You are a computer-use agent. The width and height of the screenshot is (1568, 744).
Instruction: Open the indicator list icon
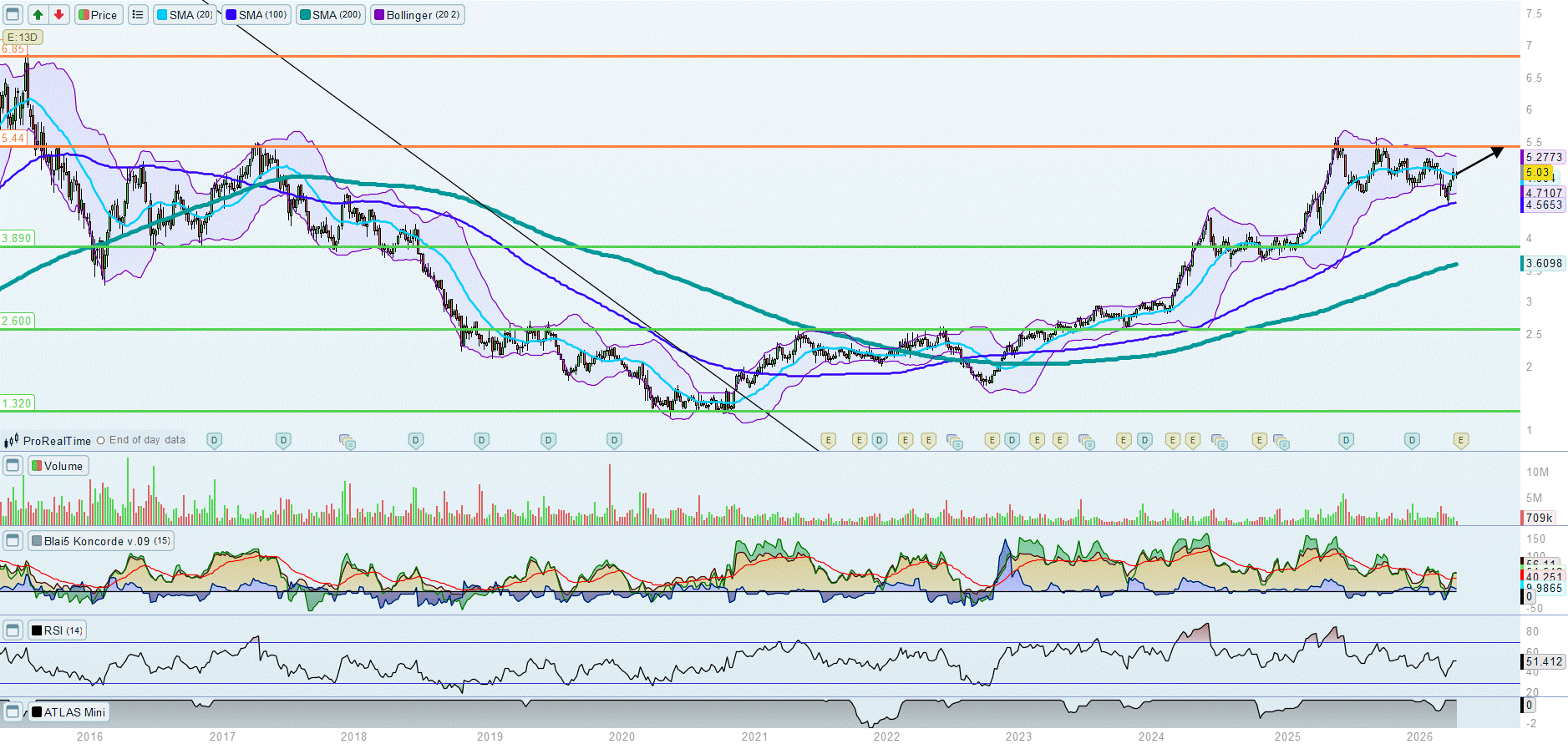point(138,15)
